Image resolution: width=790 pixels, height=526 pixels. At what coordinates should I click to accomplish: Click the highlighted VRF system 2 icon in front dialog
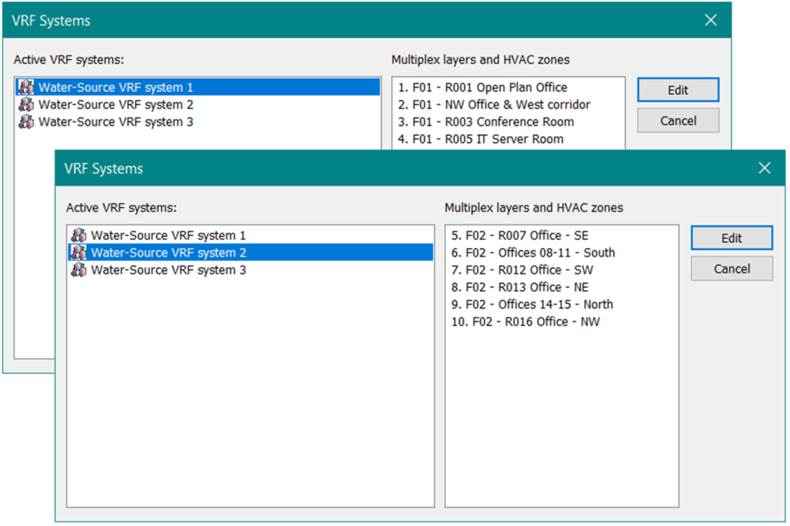tap(78, 253)
